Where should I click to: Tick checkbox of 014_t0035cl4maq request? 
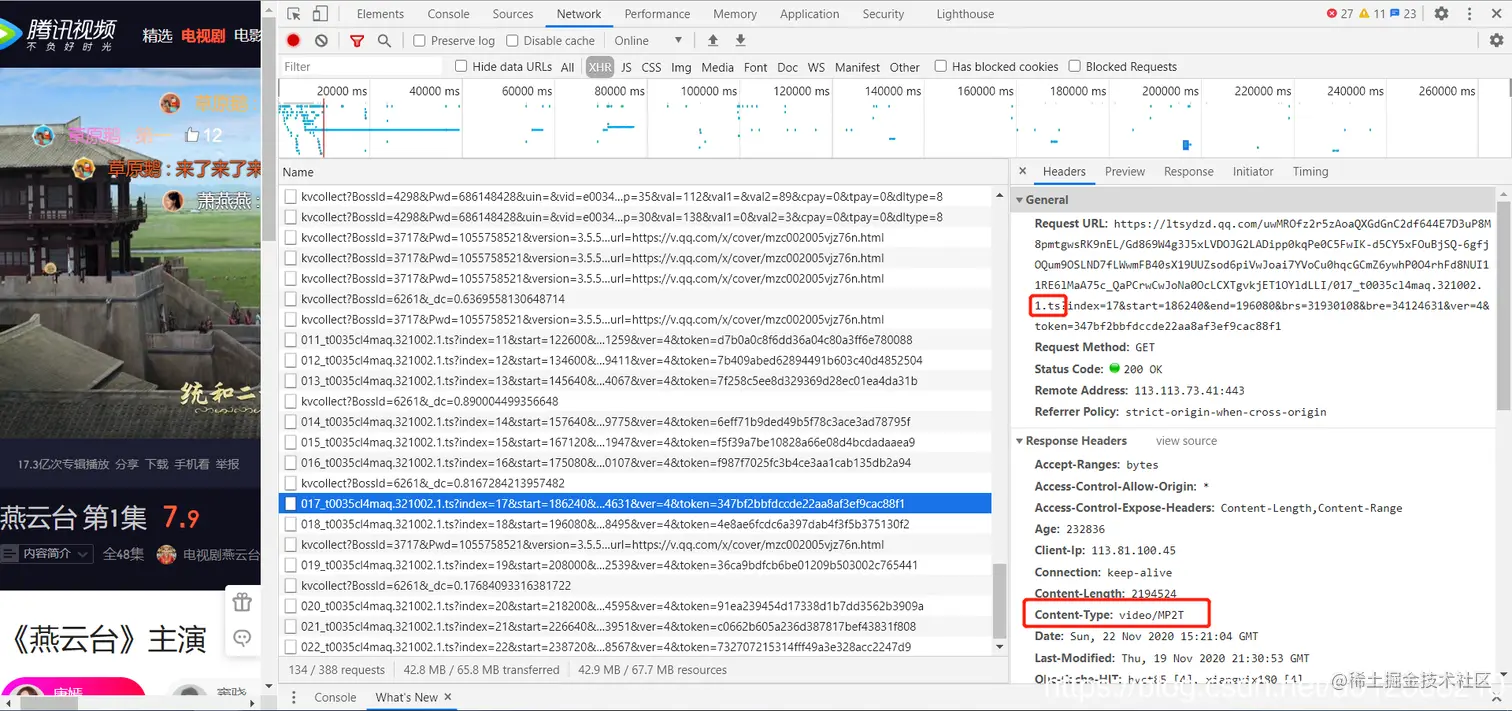pyautogui.click(x=291, y=422)
